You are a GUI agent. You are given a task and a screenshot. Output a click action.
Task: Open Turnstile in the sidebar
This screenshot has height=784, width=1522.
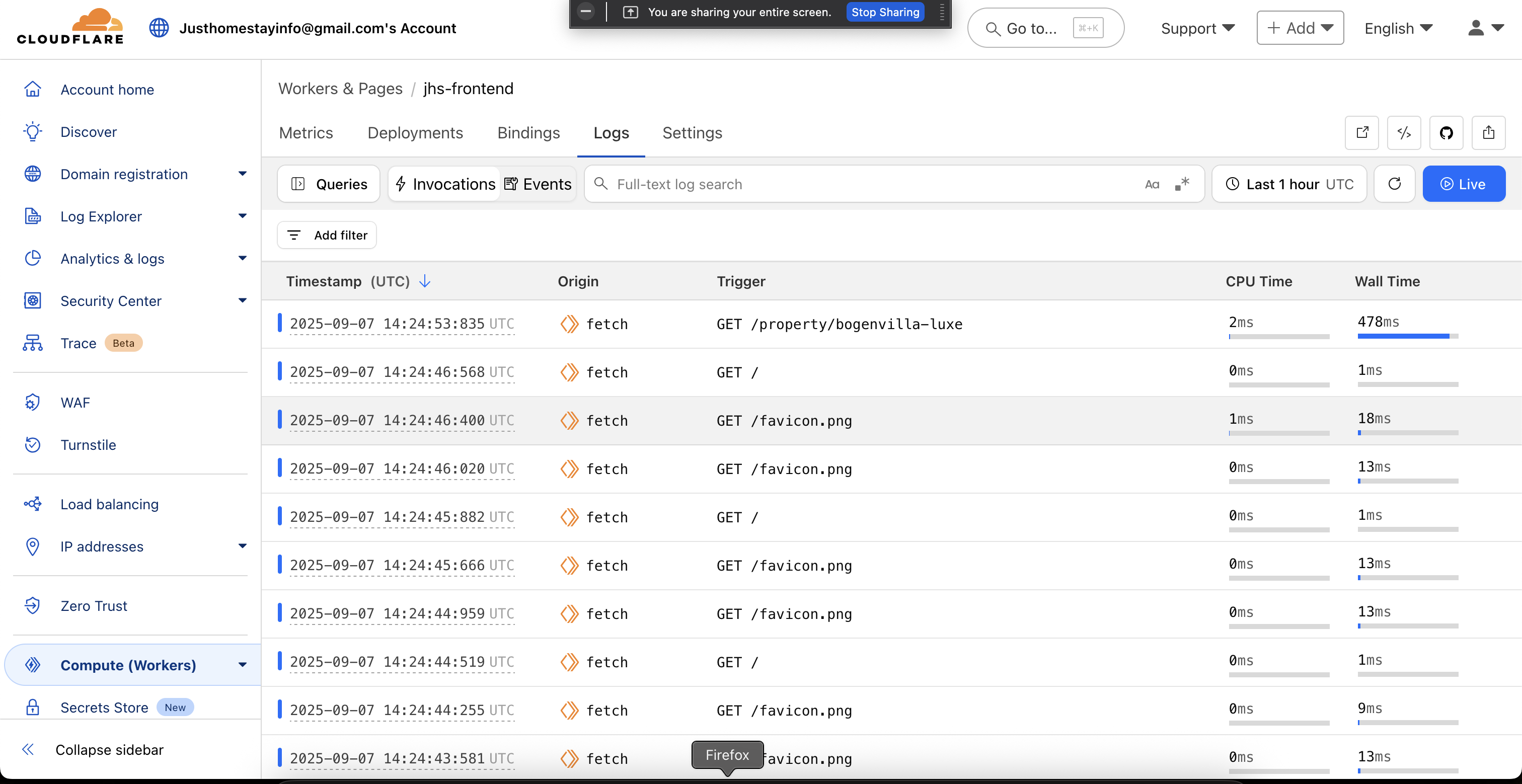click(x=88, y=445)
